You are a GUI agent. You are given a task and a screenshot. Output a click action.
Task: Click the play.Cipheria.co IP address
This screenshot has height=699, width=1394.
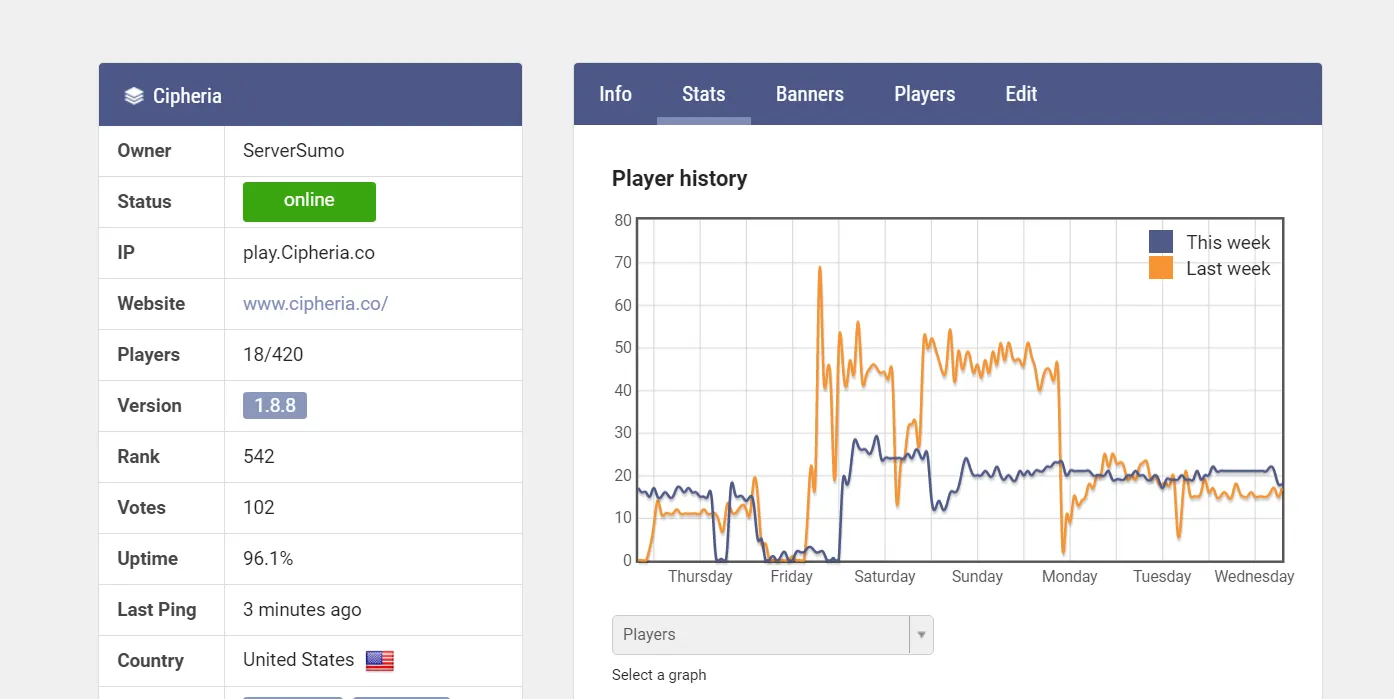[x=309, y=253]
